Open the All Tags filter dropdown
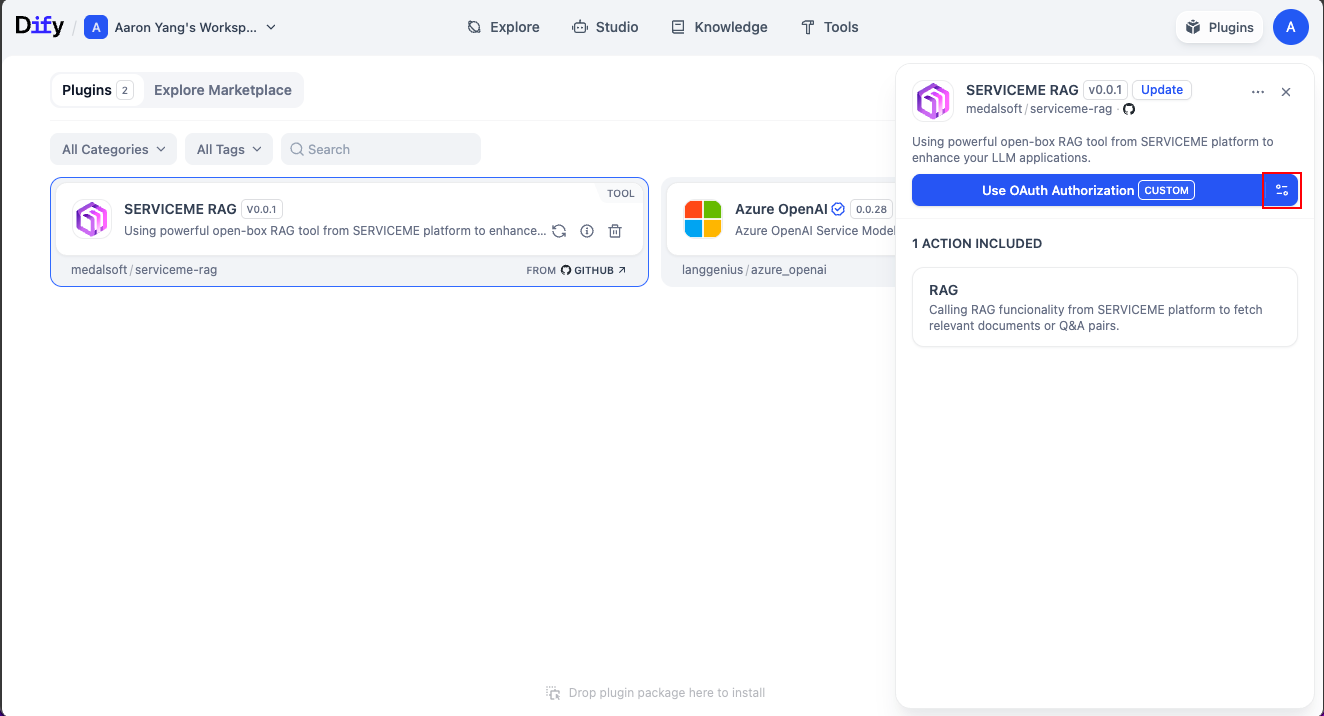Viewport: 1324px width, 716px height. coord(229,149)
